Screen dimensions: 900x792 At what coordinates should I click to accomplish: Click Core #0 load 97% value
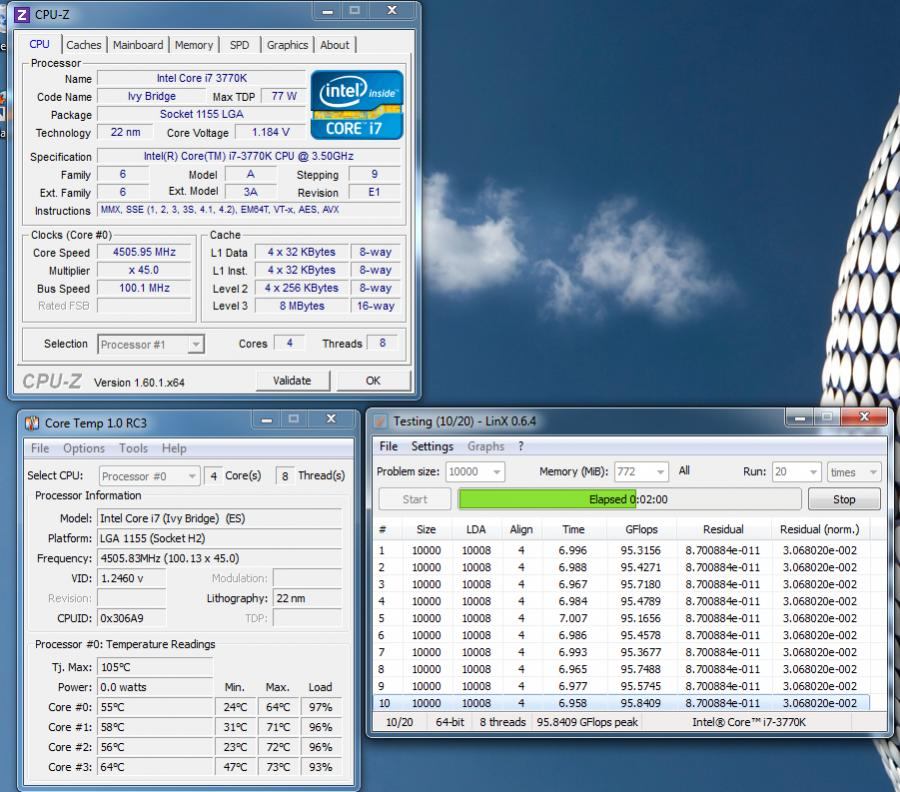tap(321, 707)
